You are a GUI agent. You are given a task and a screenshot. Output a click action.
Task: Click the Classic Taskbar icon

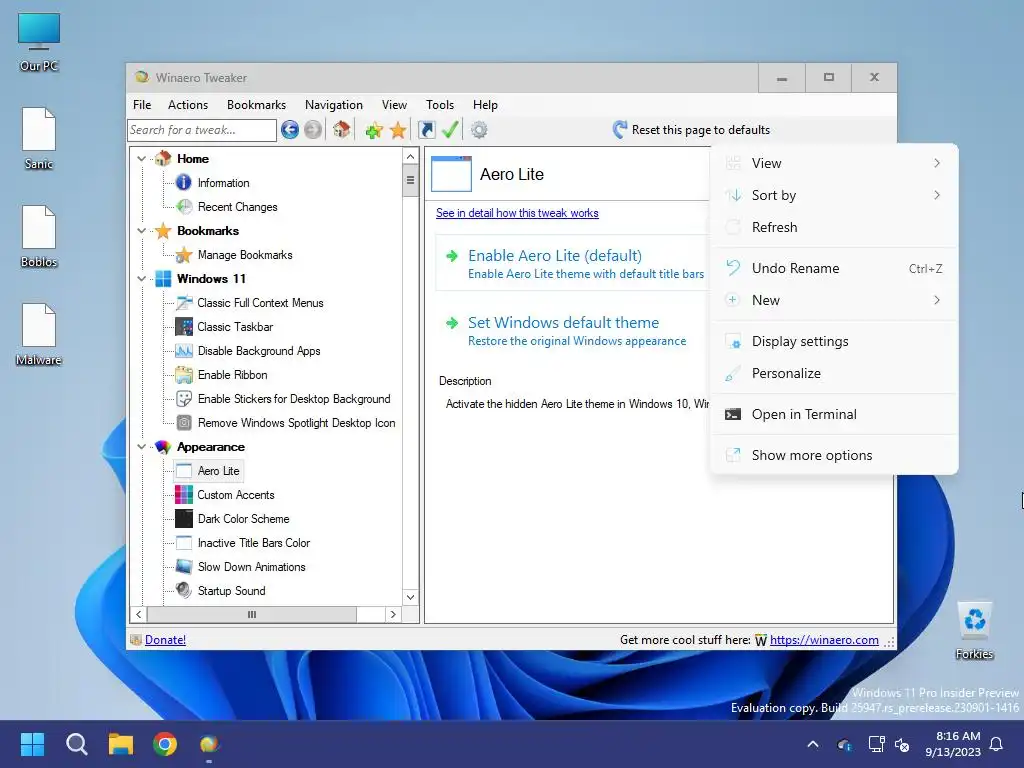coord(184,327)
